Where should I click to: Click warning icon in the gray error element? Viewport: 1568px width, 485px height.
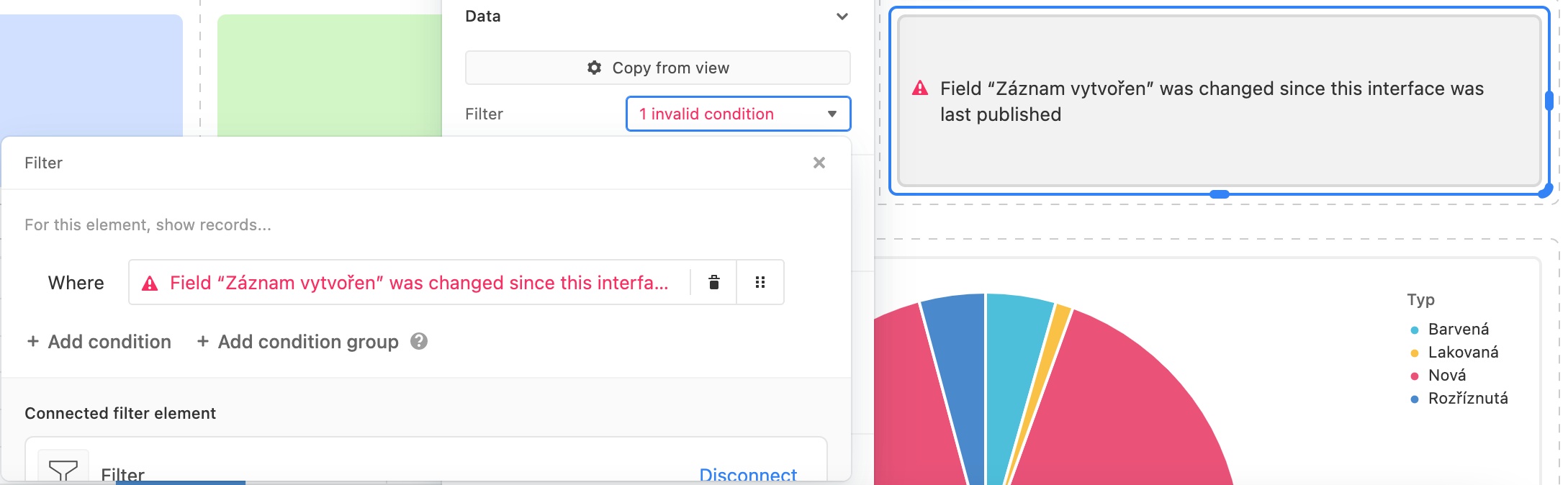920,89
